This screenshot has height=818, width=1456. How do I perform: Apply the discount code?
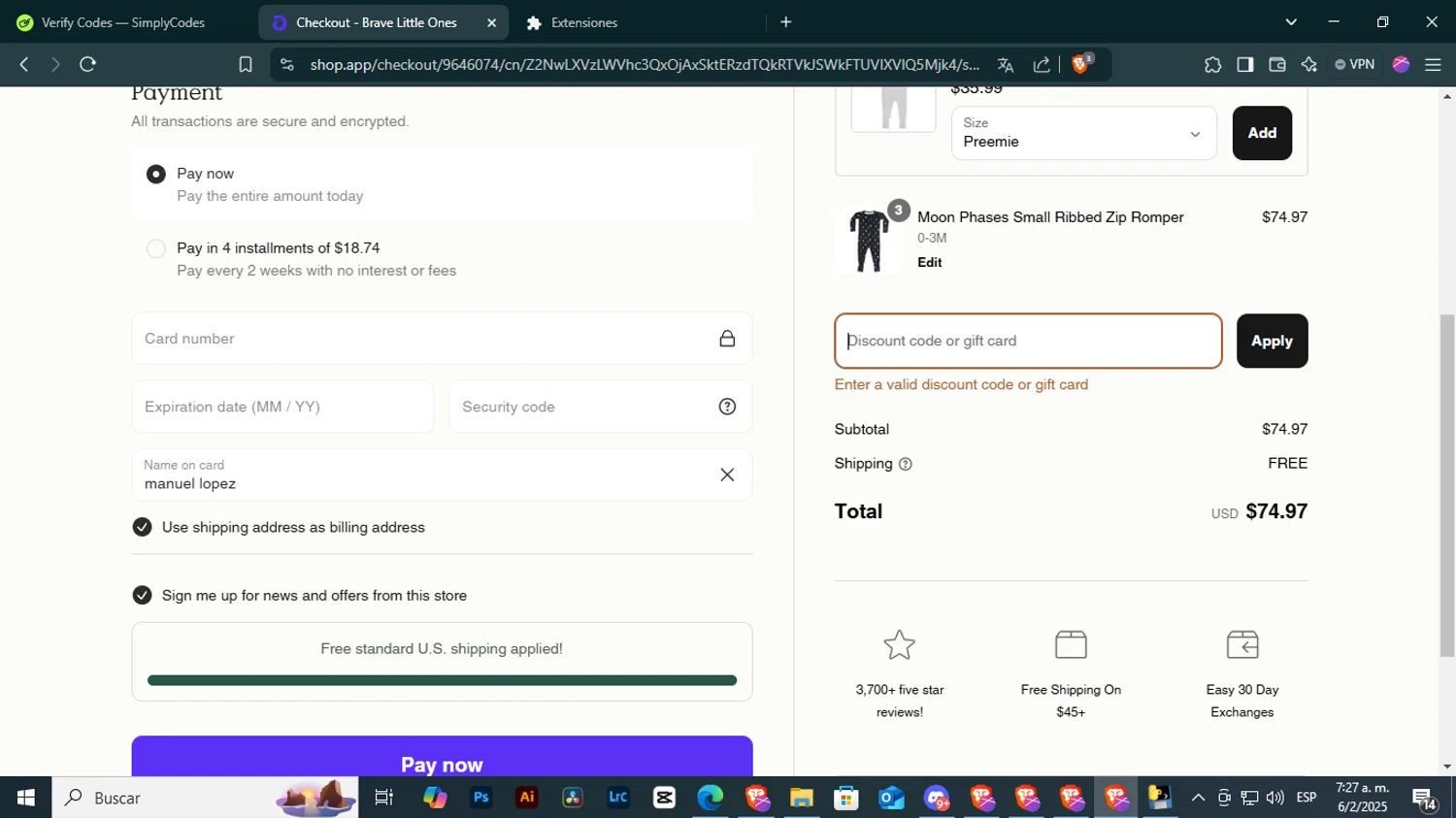(x=1272, y=341)
